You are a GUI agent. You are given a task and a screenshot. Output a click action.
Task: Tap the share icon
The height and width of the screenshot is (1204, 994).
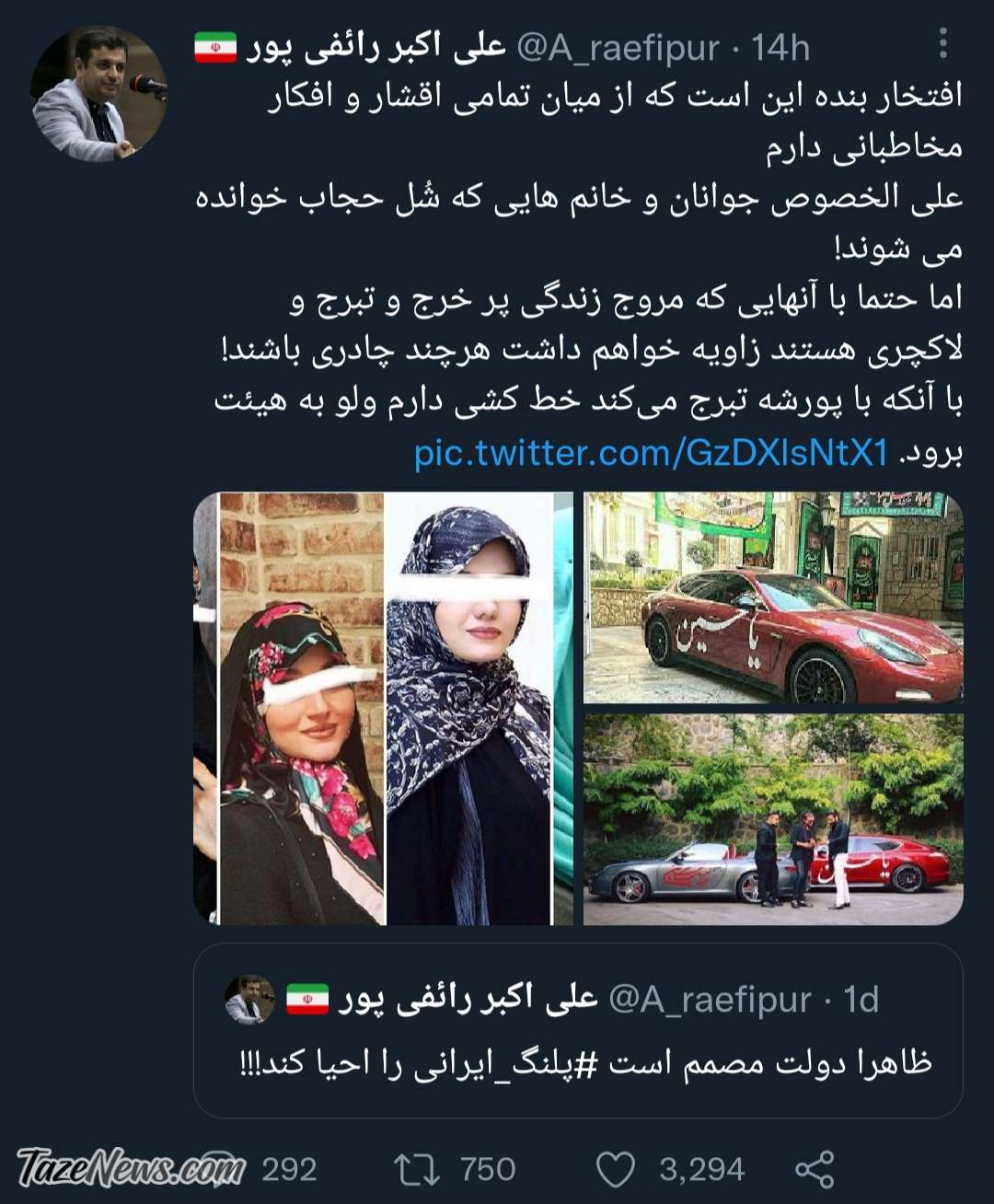pyautogui.click(x=814, y=1169)
